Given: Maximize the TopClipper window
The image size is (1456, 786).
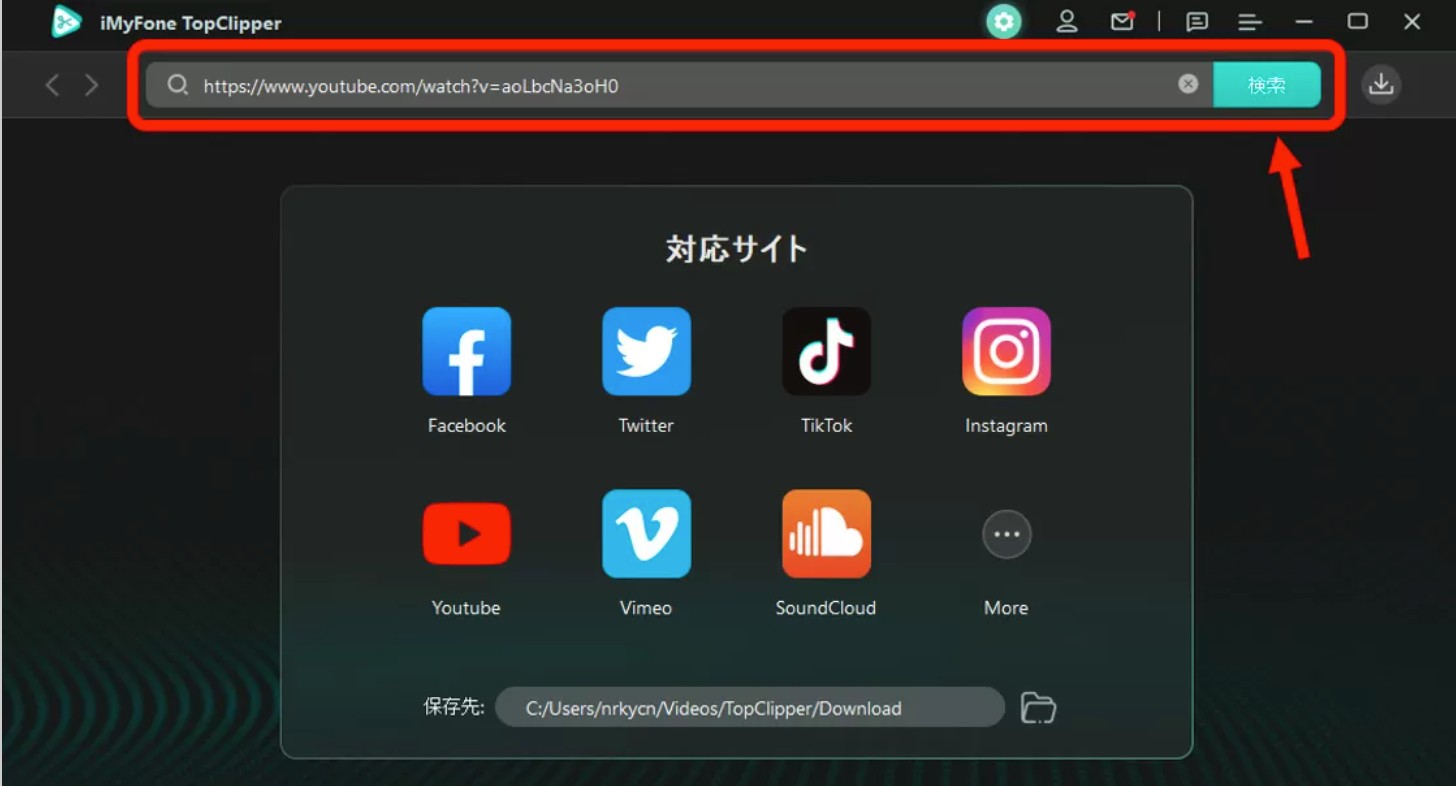Looking at the screenshot, I should coord(1357,21).
